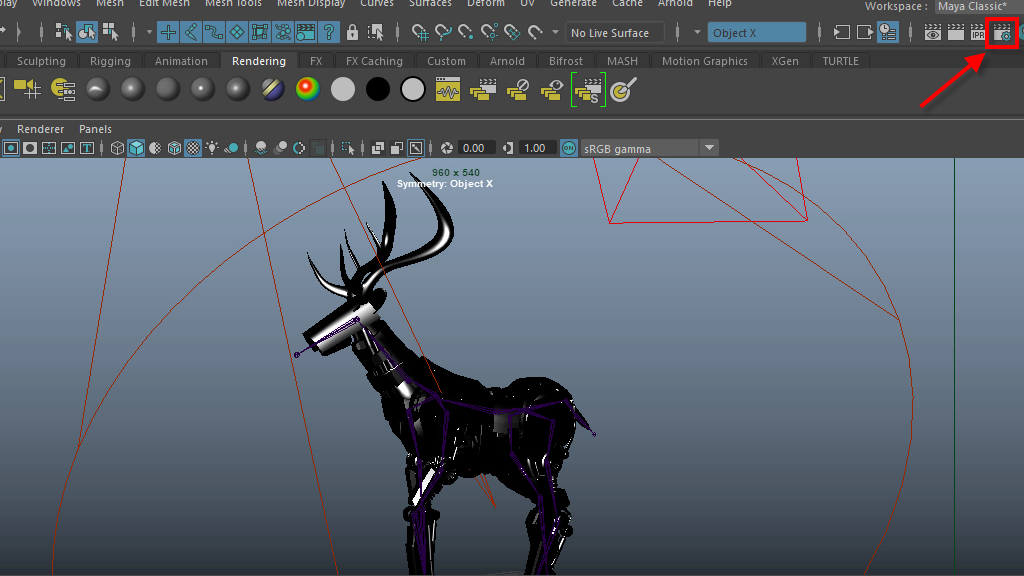Click the IPR render icon
Screen dimensions: 1024x576
coord(978,33)
